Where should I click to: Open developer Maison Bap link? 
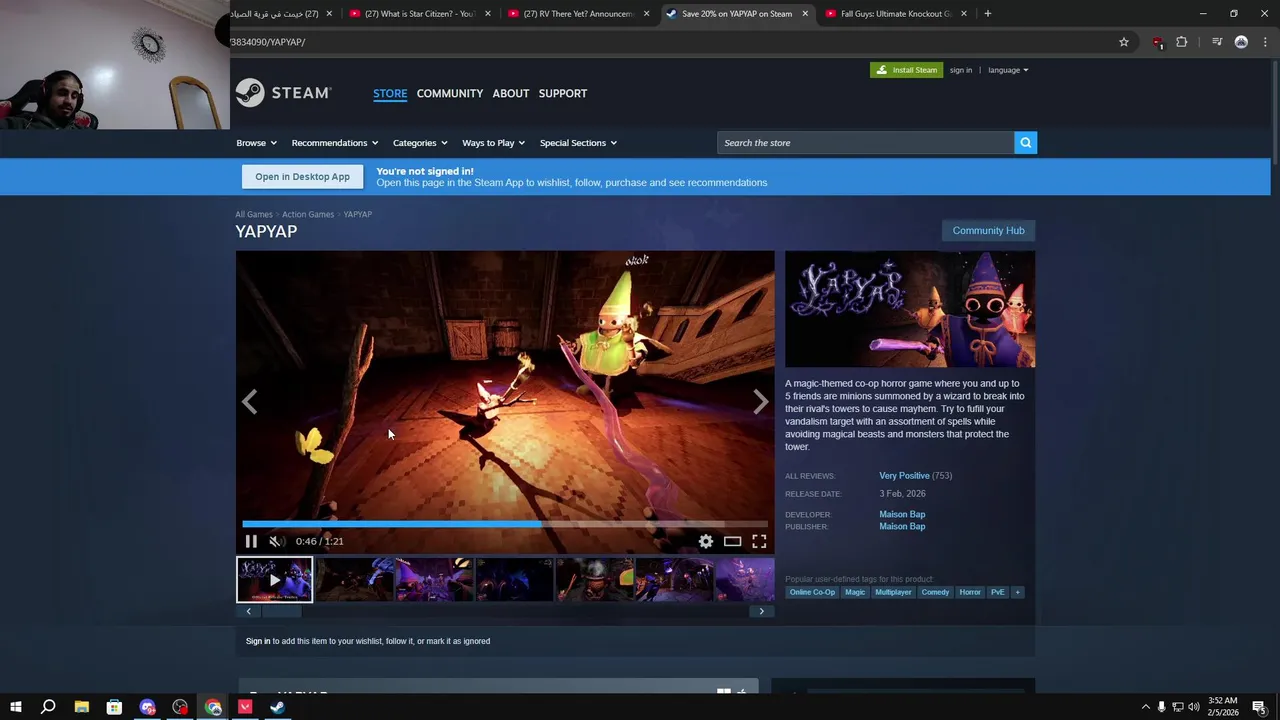pyautogui.click(x=902, y=514)
